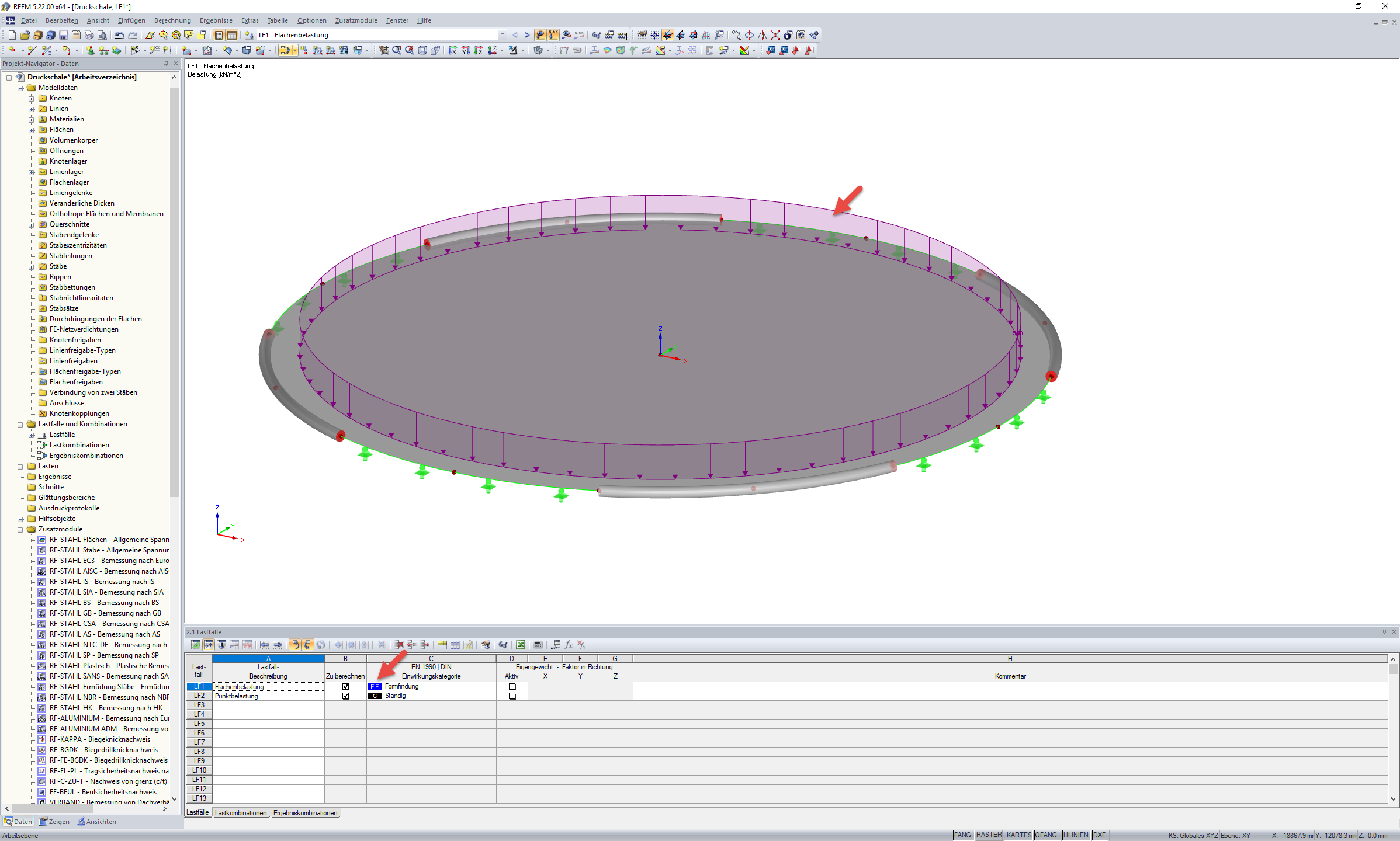Click the Excel export icon in table toolbar

tap(520, 645)
